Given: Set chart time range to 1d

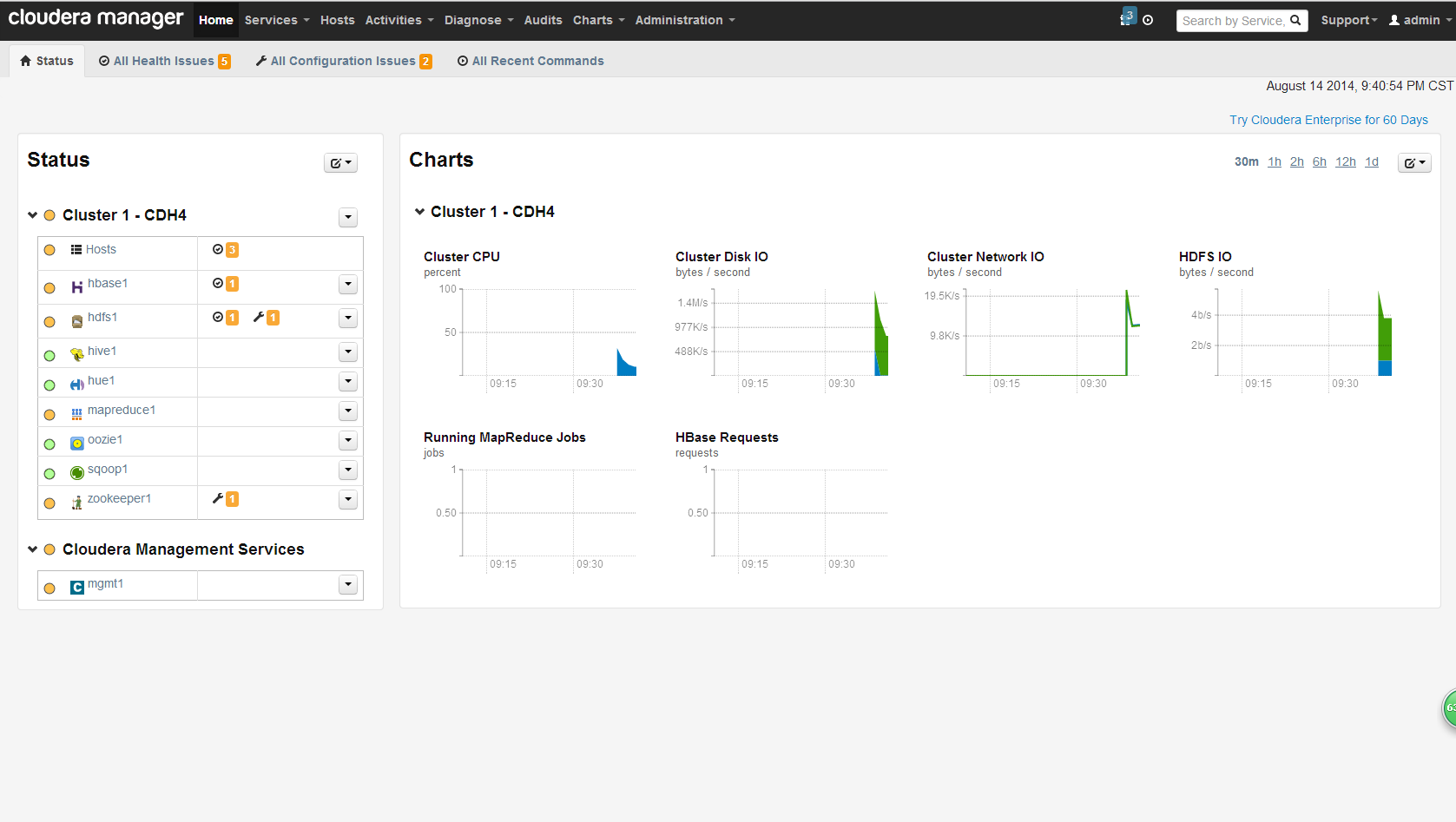Looking at the screenshot, I should (1372, 161).
